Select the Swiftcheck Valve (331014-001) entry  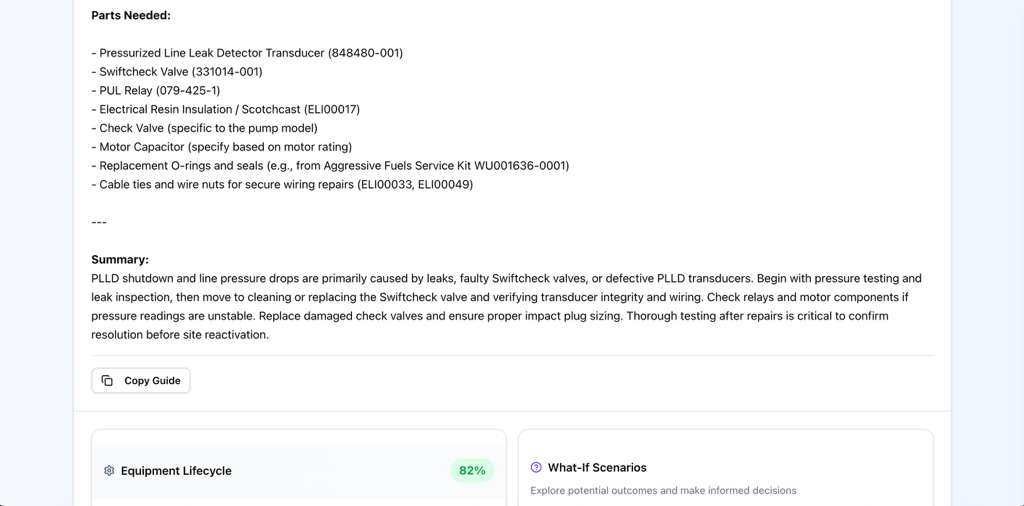[x=177, y=72]
